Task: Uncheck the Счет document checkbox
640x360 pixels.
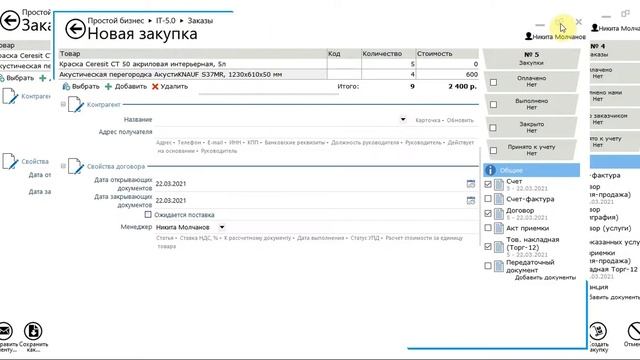Action: (x=488, y=184)
